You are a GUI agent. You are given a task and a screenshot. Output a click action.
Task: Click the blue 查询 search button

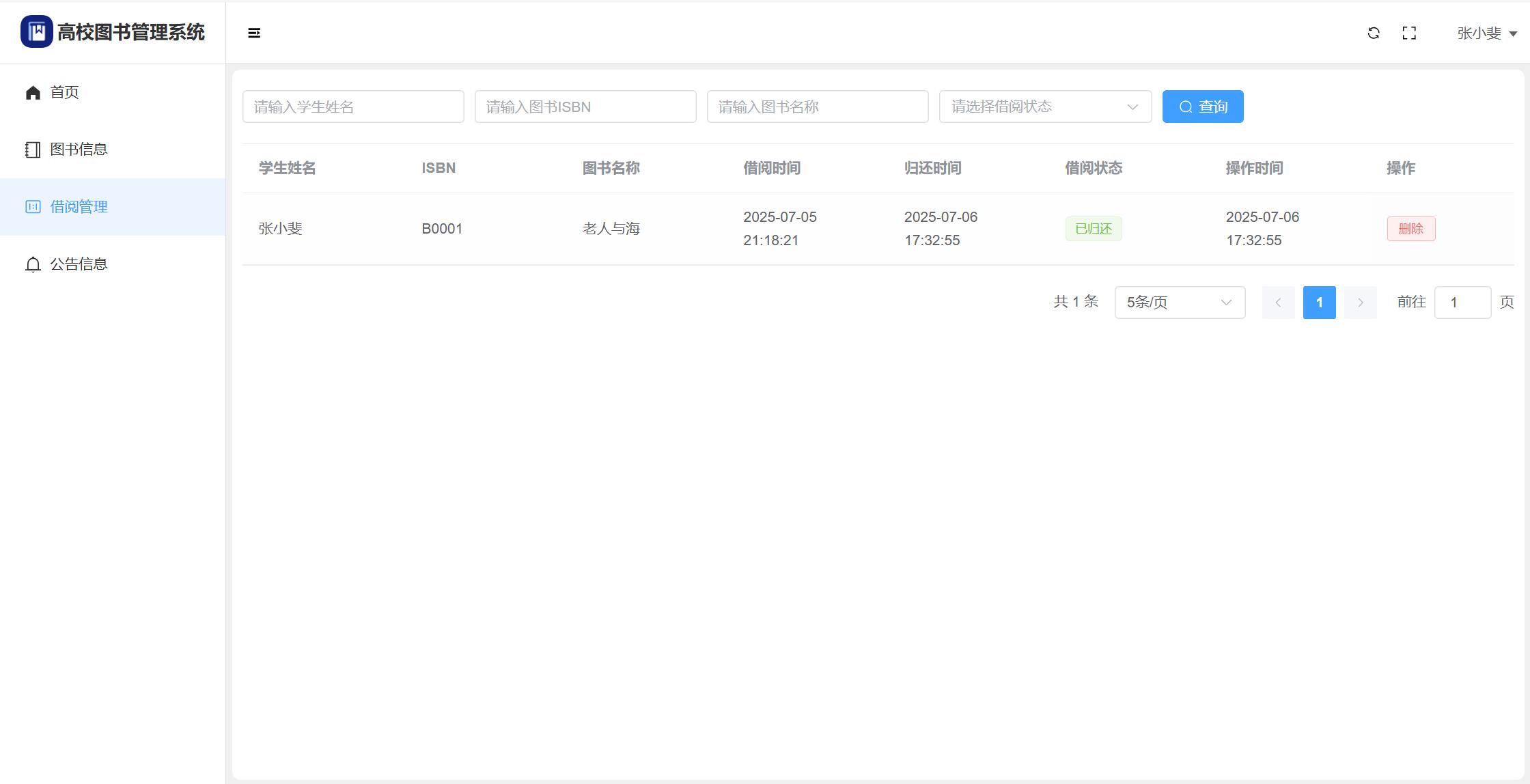(1203, 107)
